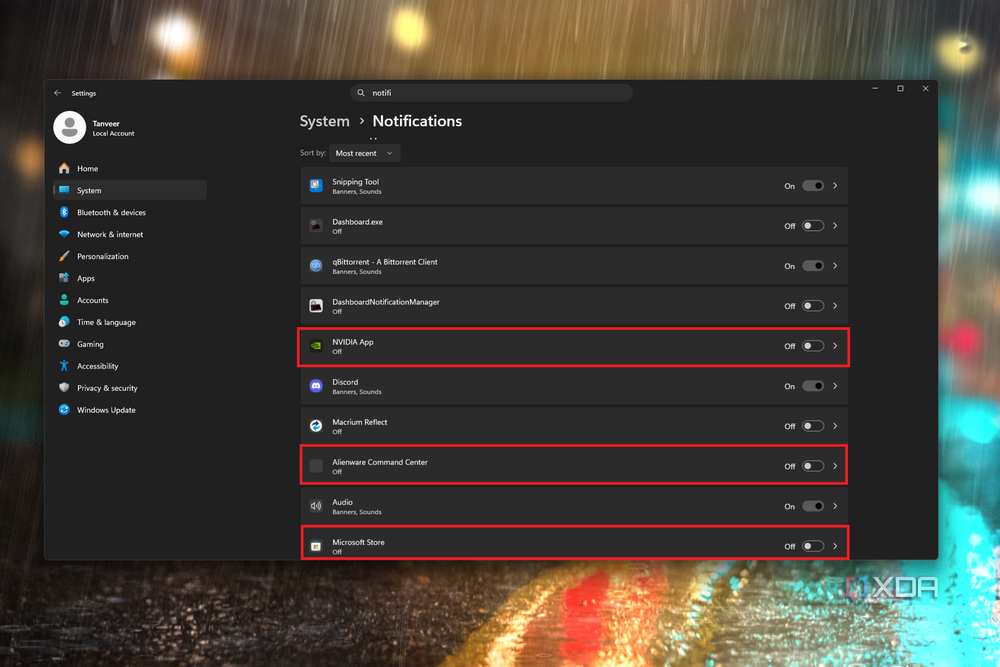Go to Privacy & security settings
This screenshot has width=1000, height=667.
point(130,388)
